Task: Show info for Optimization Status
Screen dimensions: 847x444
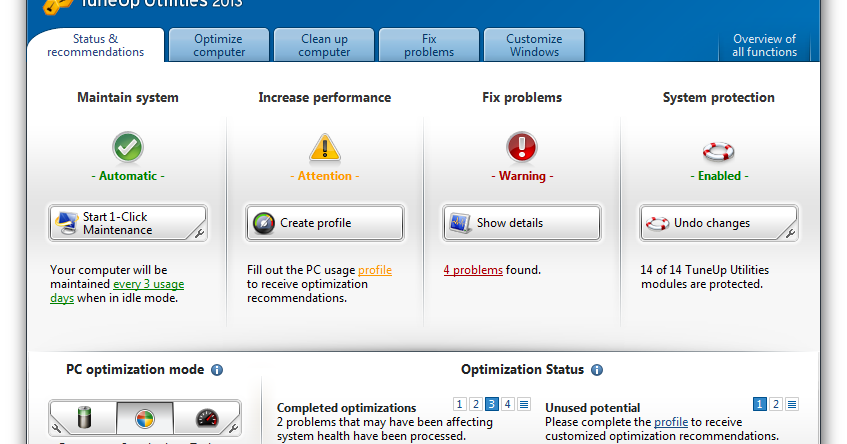Action: point(597,370)
